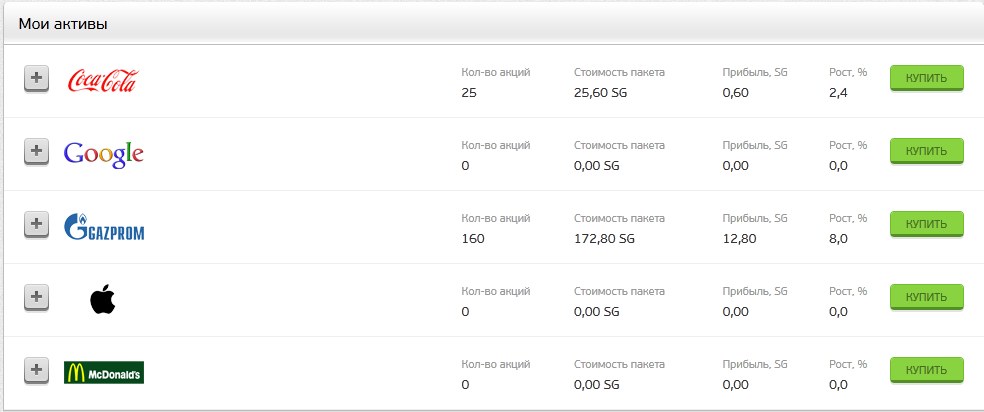Buy McDonald's shares with Купить button

coord(926,370)
